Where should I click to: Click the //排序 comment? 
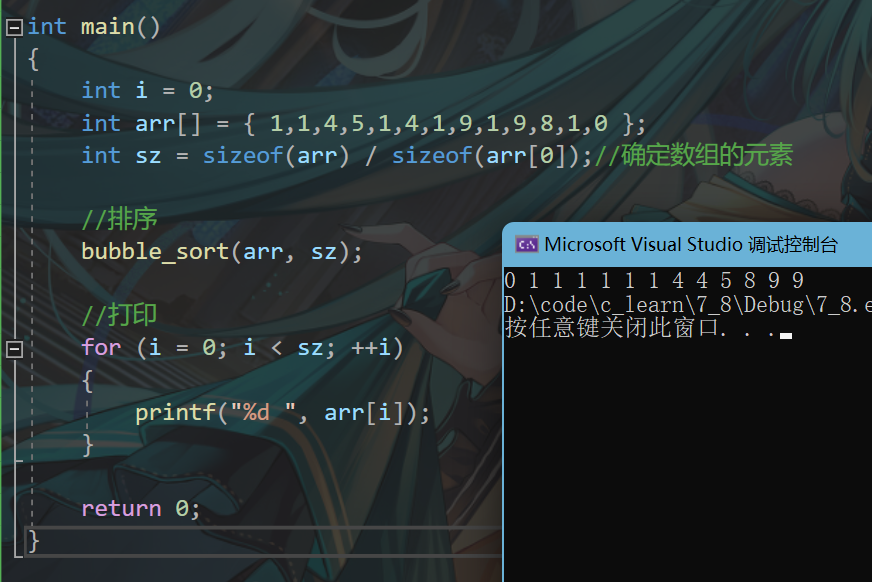pos(120,218)
